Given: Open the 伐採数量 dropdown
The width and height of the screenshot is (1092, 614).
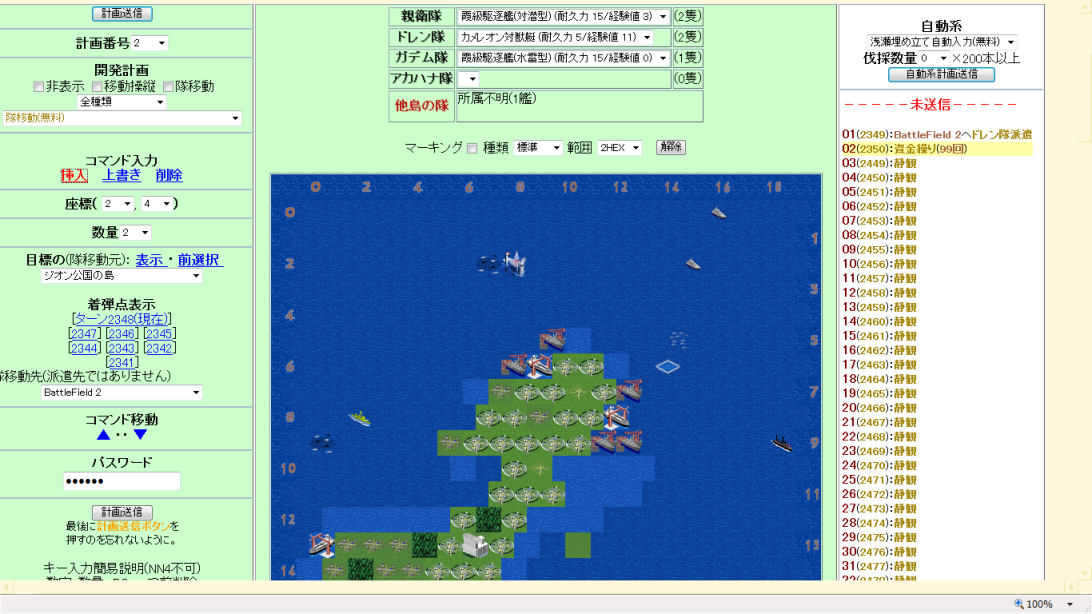Looking at the screenshot, I should [x=935, y=58].
